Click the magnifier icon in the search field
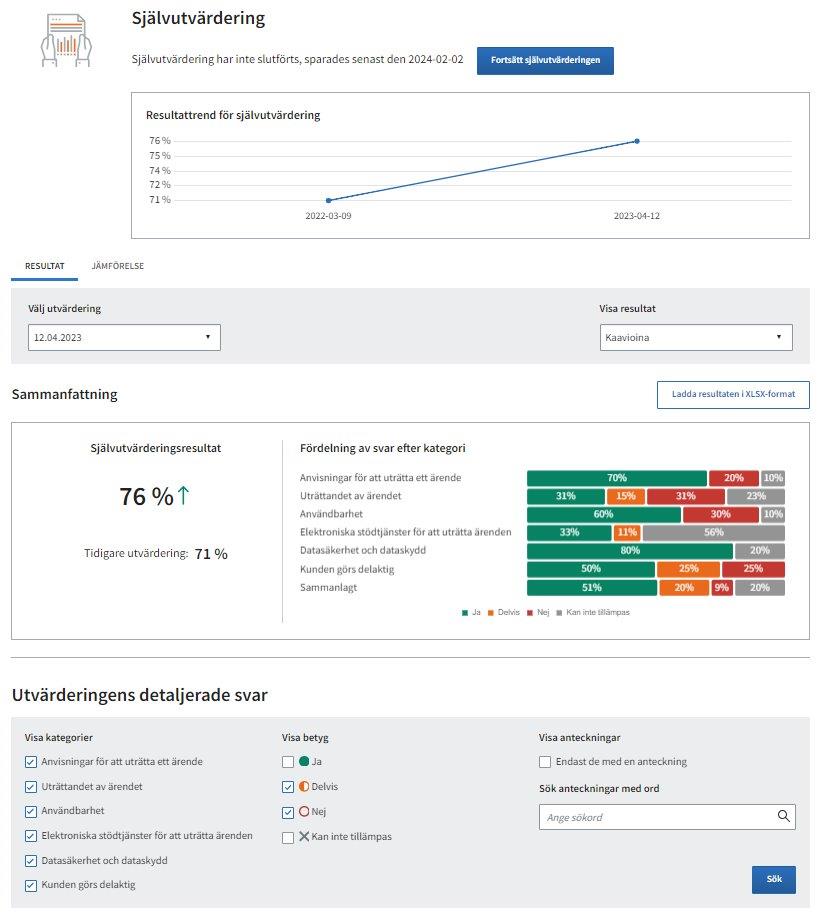The width and height of the screenshot is (817, 912). 783,817
